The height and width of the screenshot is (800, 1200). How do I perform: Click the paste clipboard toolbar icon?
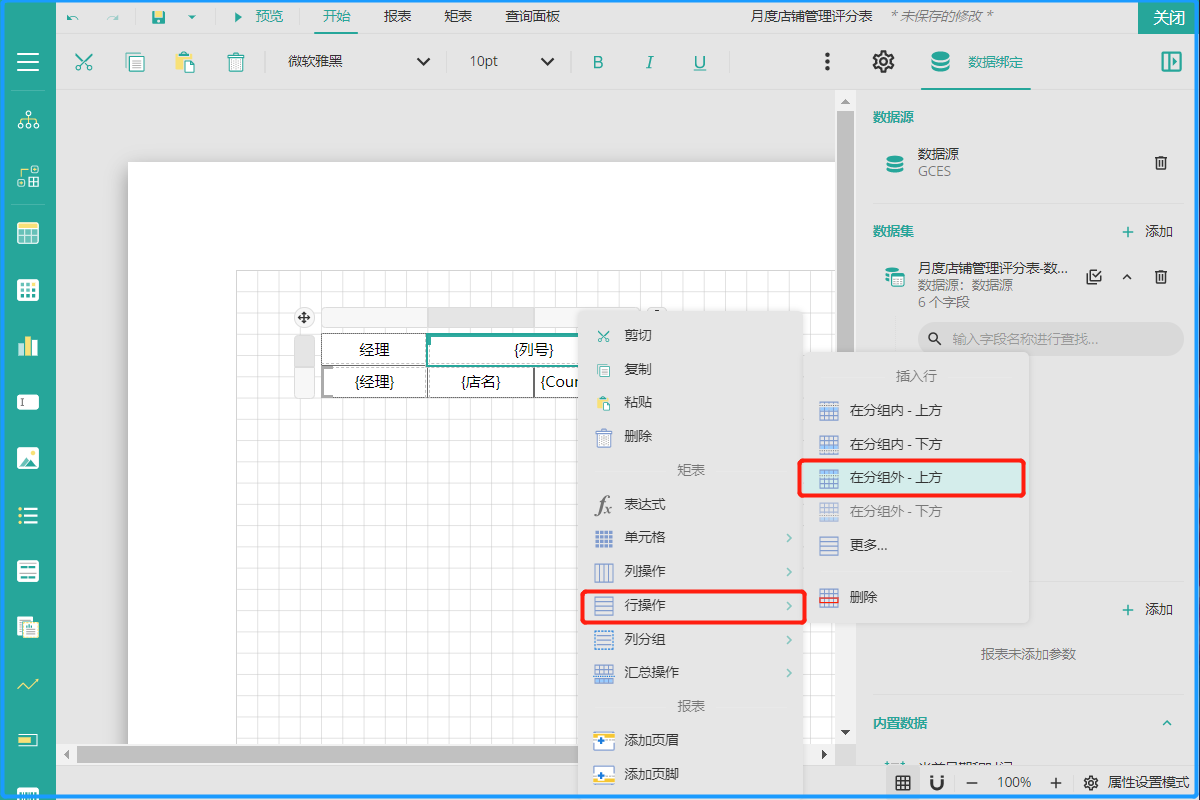(185, 62)
